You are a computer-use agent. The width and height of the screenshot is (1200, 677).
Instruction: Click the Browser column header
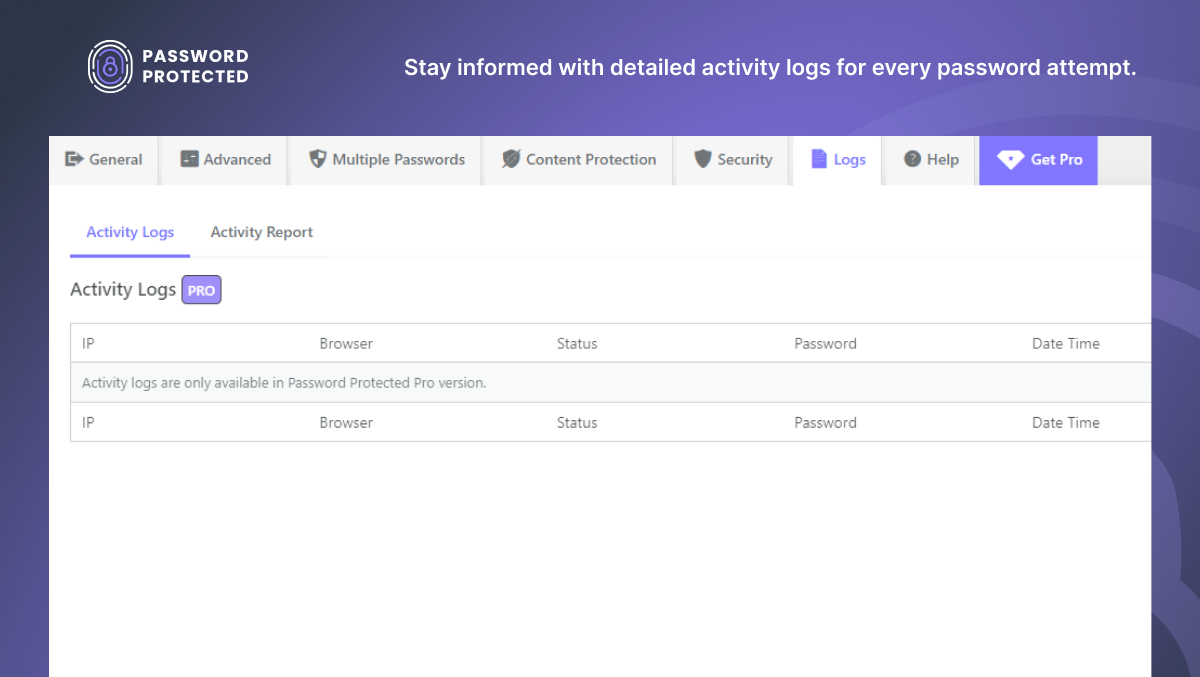click(346, 343)
